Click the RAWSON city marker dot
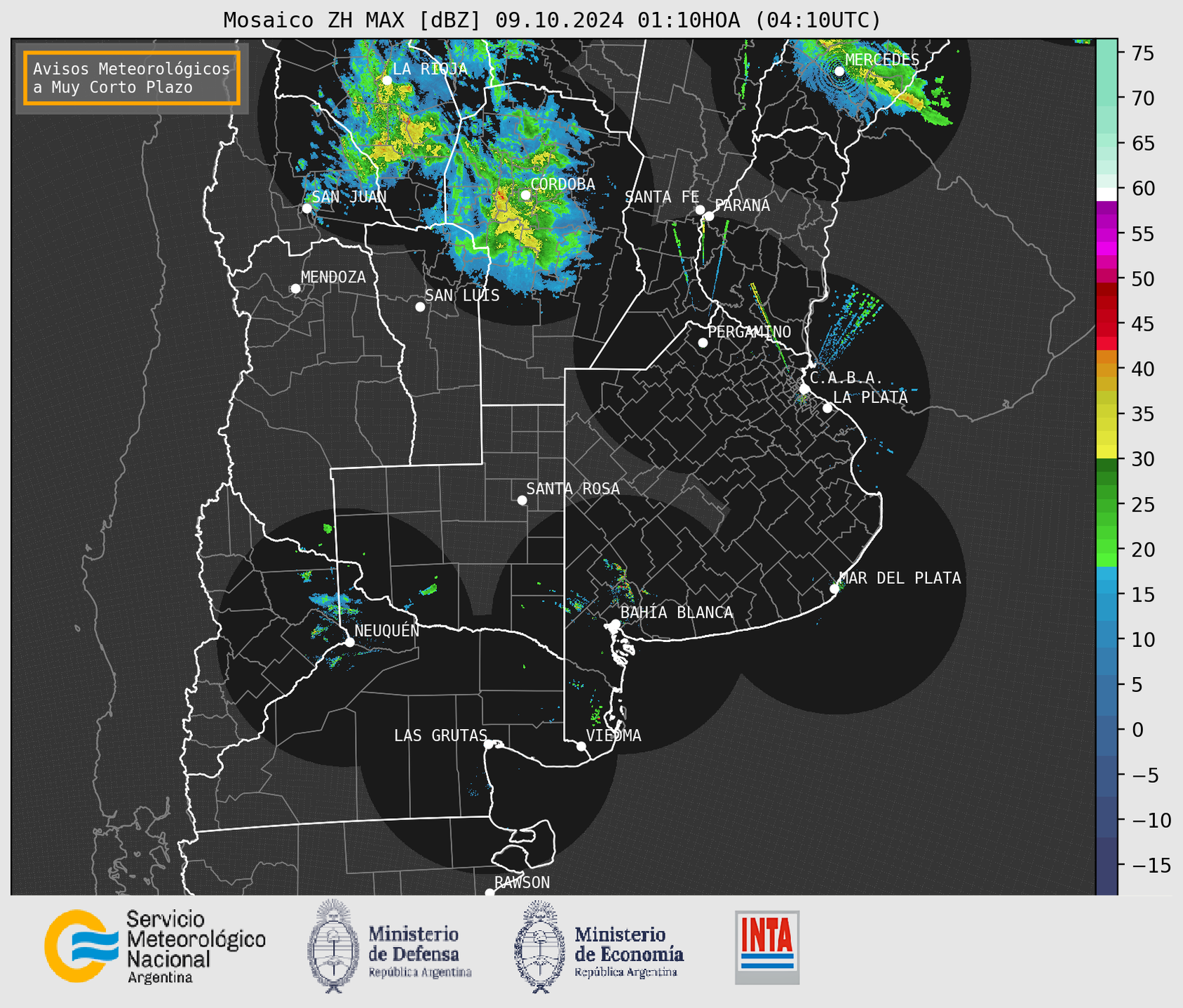The height and width of the screenshot is (1008, 1183). pyautogui.click(x=489, y=892)
